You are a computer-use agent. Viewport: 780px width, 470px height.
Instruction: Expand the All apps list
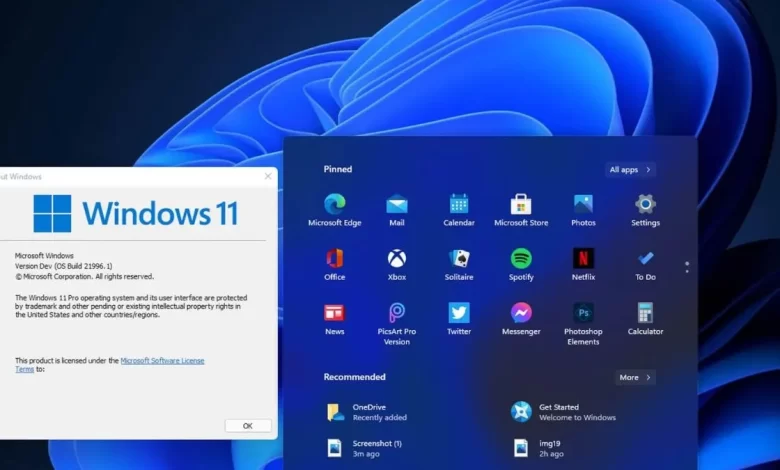pyautogui.click(x=630, y=170)
